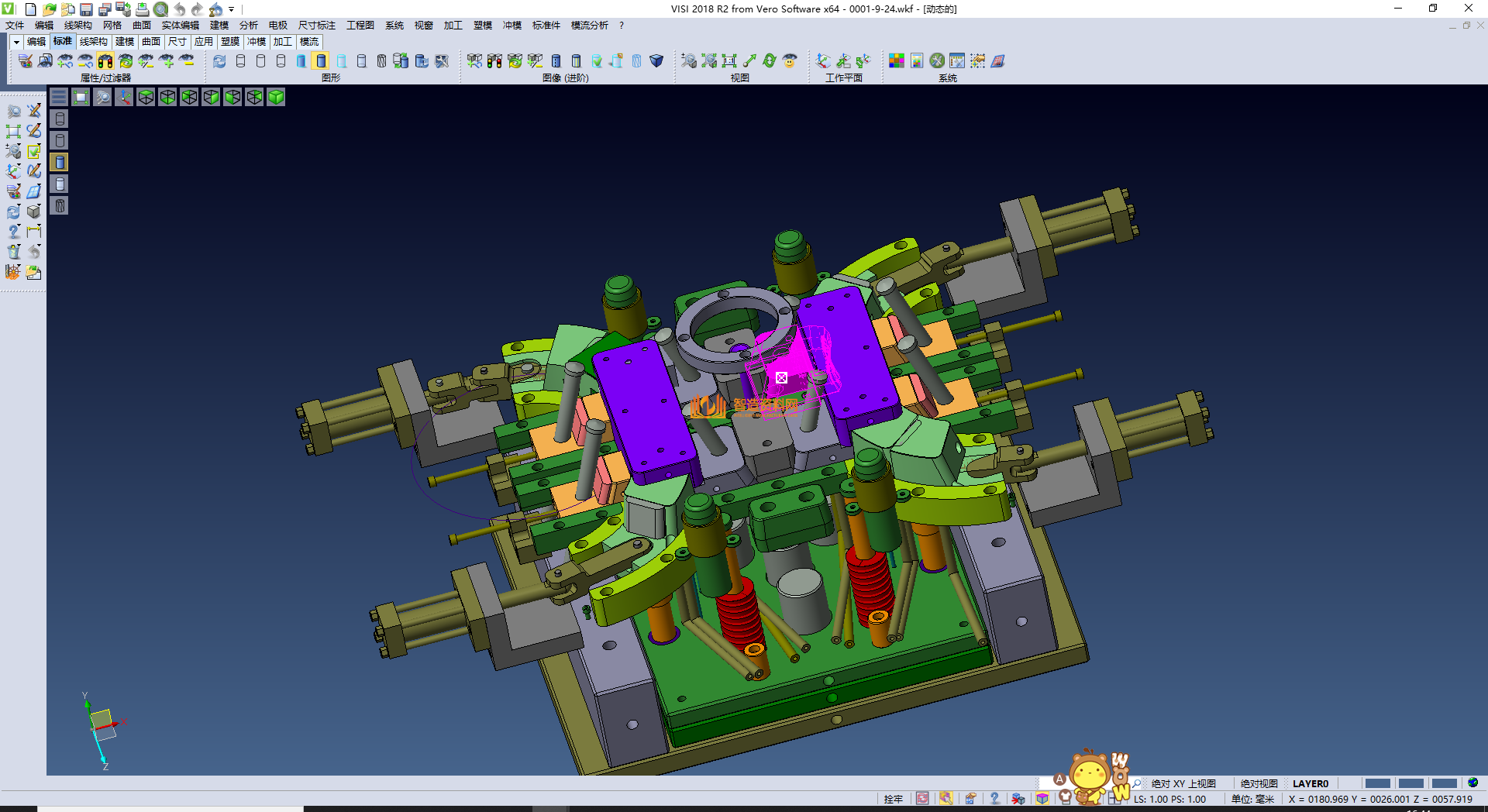
Task: Click the 绝对视图 status bar button
Action: [x=1259, y=783]
